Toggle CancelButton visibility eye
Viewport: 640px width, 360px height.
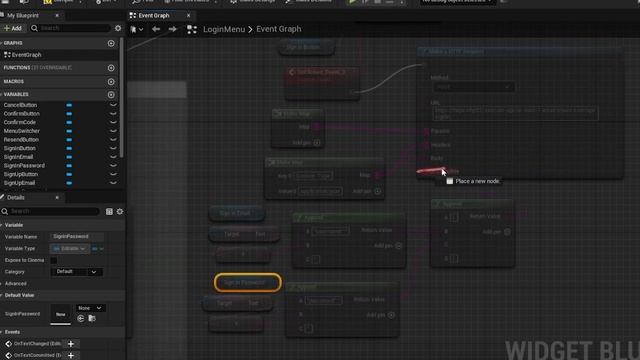pos(113,105)
